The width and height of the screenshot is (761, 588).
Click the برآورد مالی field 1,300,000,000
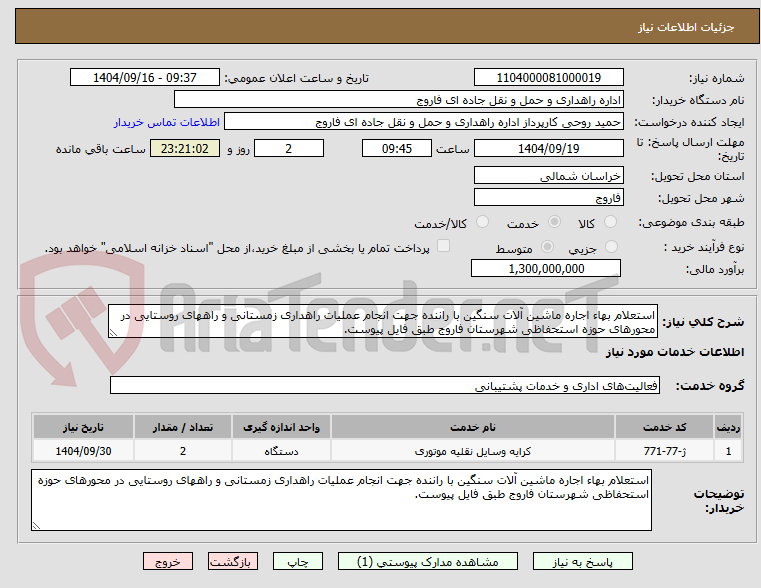(x=546, y=268)
